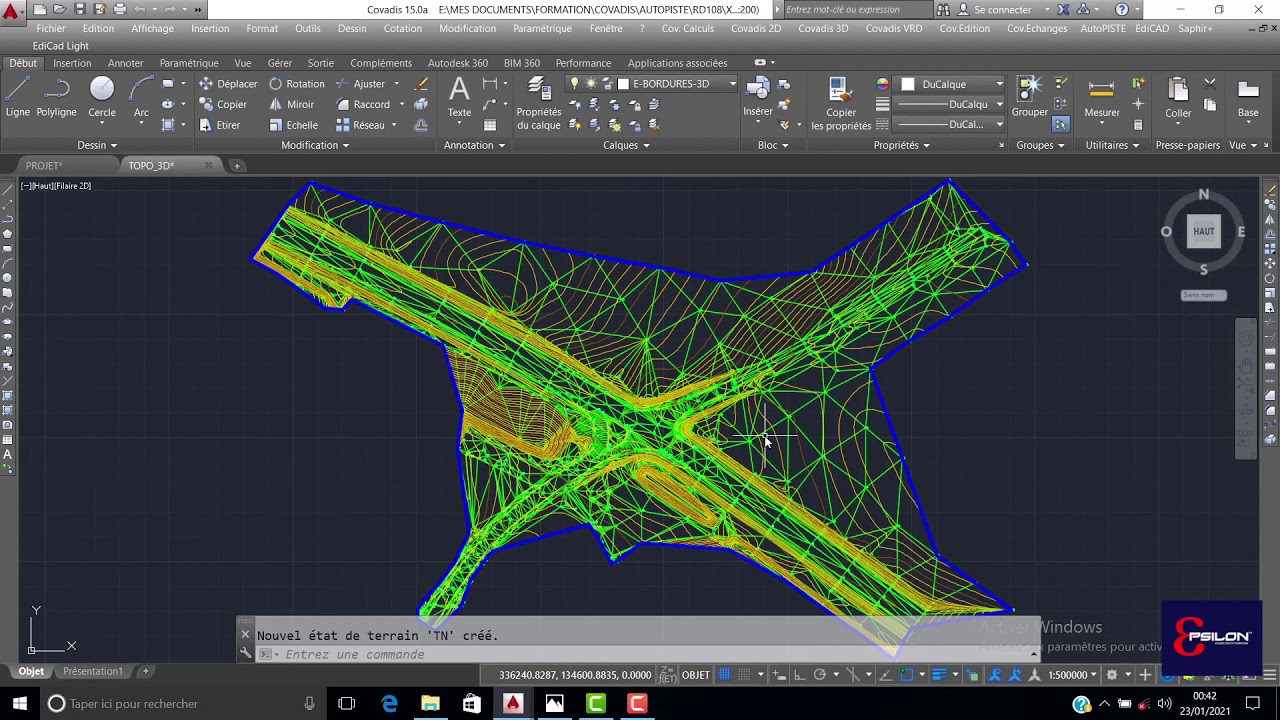Open File Explorer from Windows taskbar
This screenshot has height=720, width=1280.
point(430,704)
